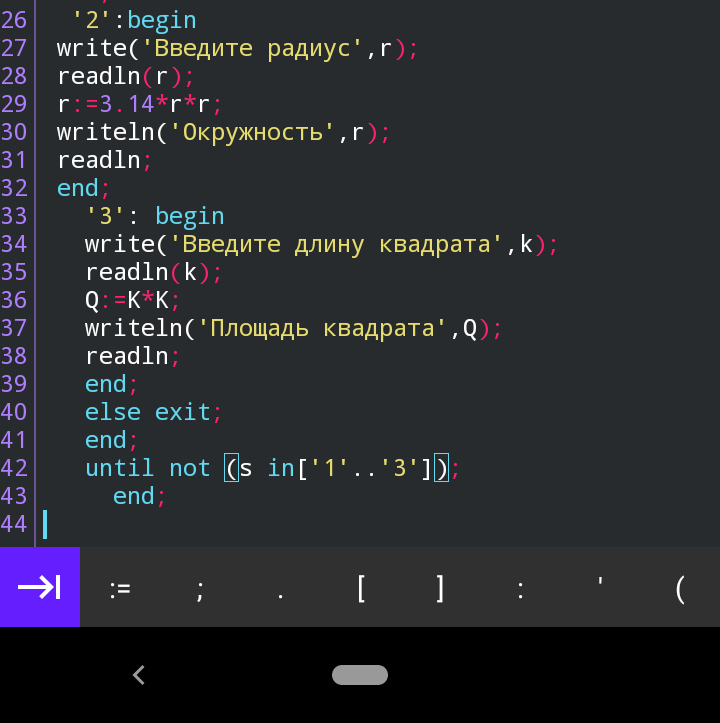Click the 'r:=3.14*r*r;' expression

[139, 104]
